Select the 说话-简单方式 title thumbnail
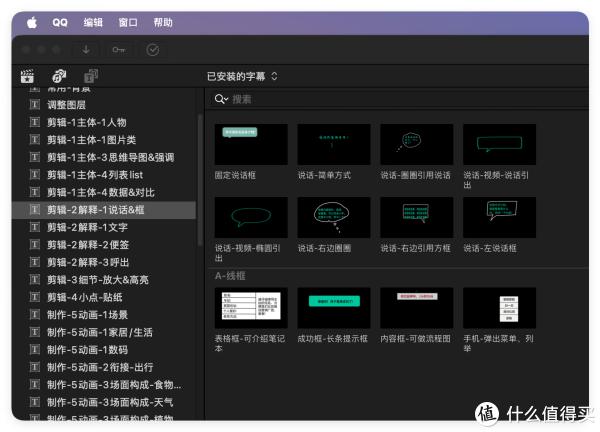 (x=334, y=144)
